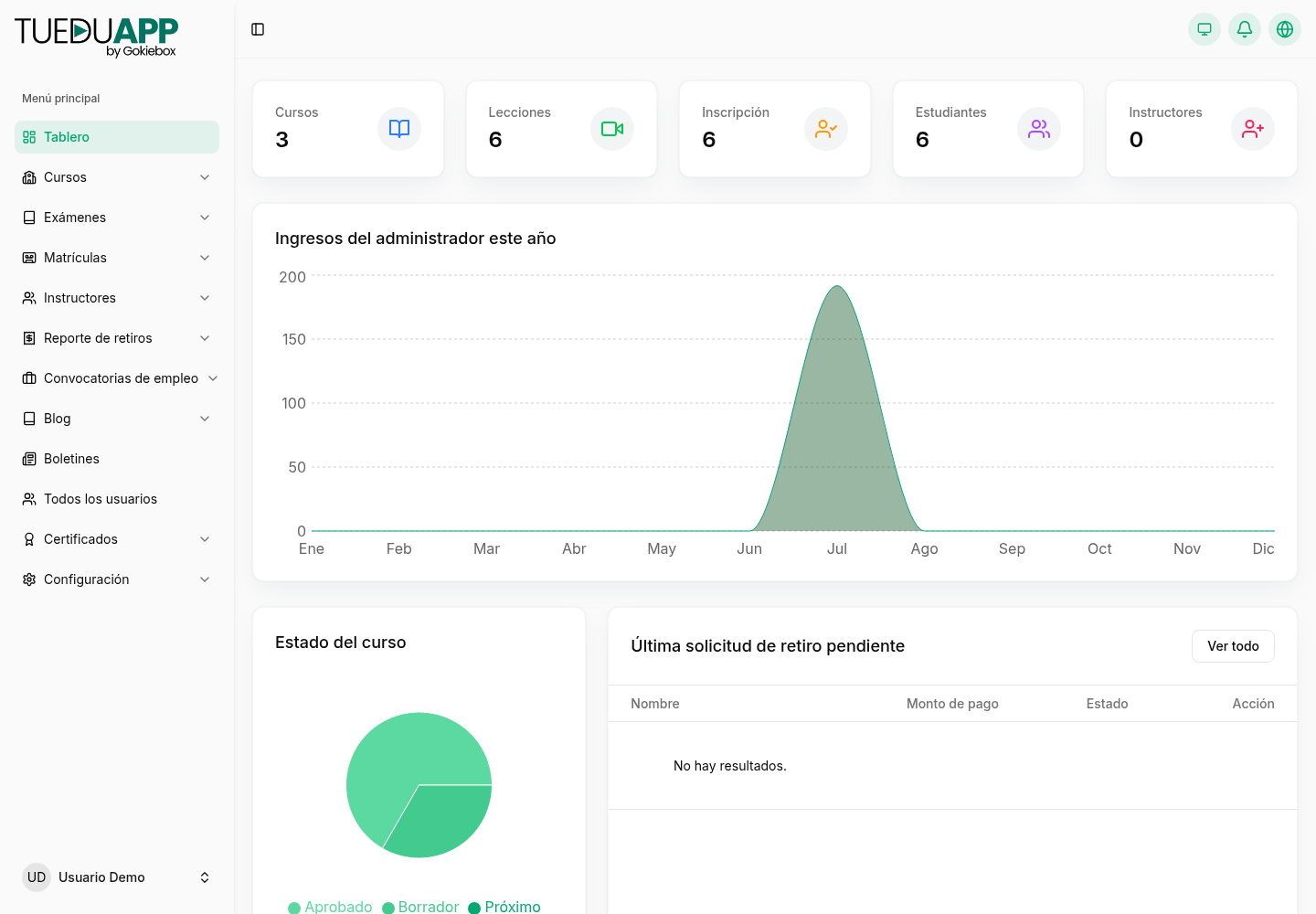Click the users icon in Estudiantes card

click(1039, 129)
